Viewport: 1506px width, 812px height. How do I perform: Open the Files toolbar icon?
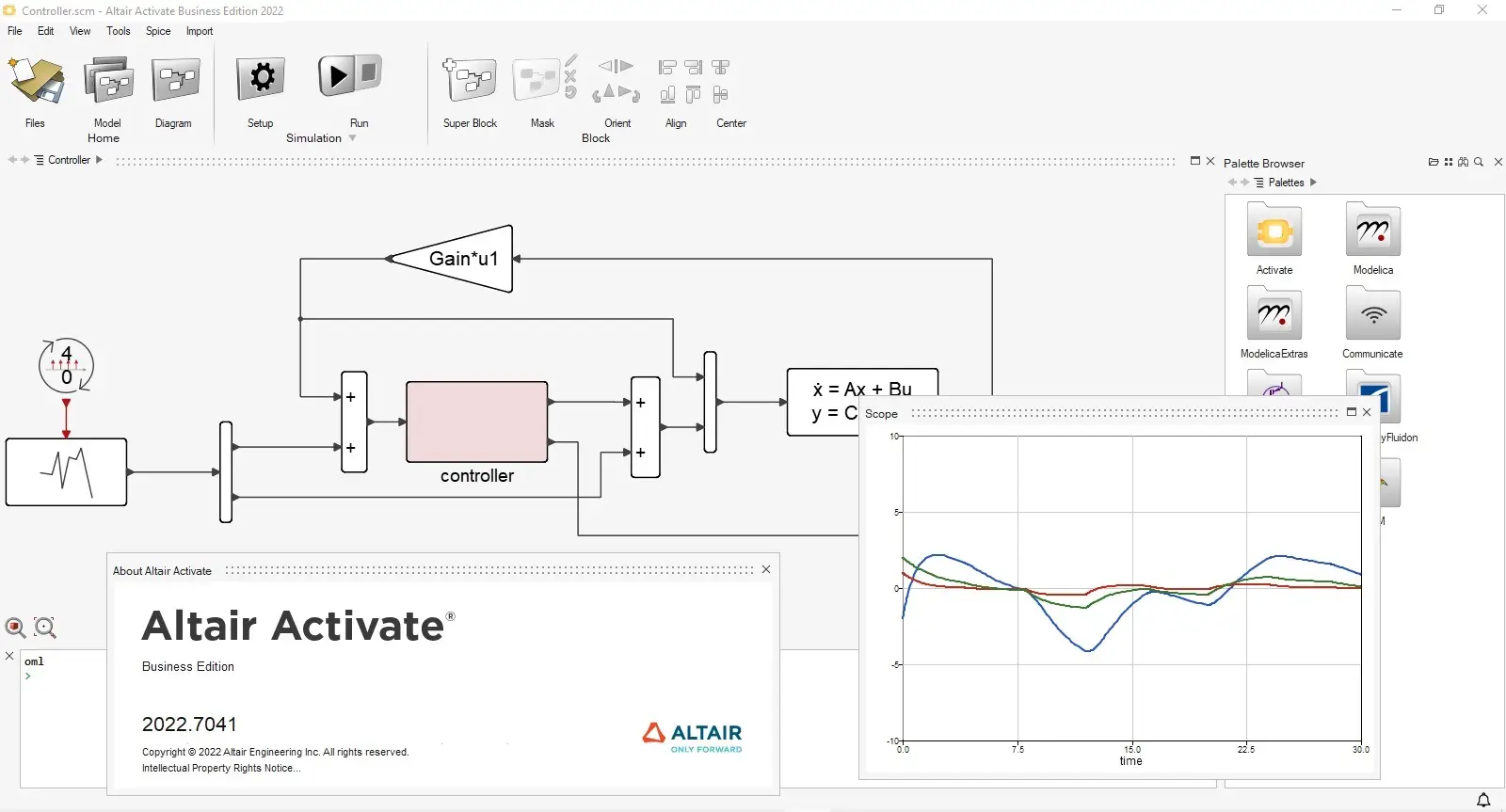(36, 81)
